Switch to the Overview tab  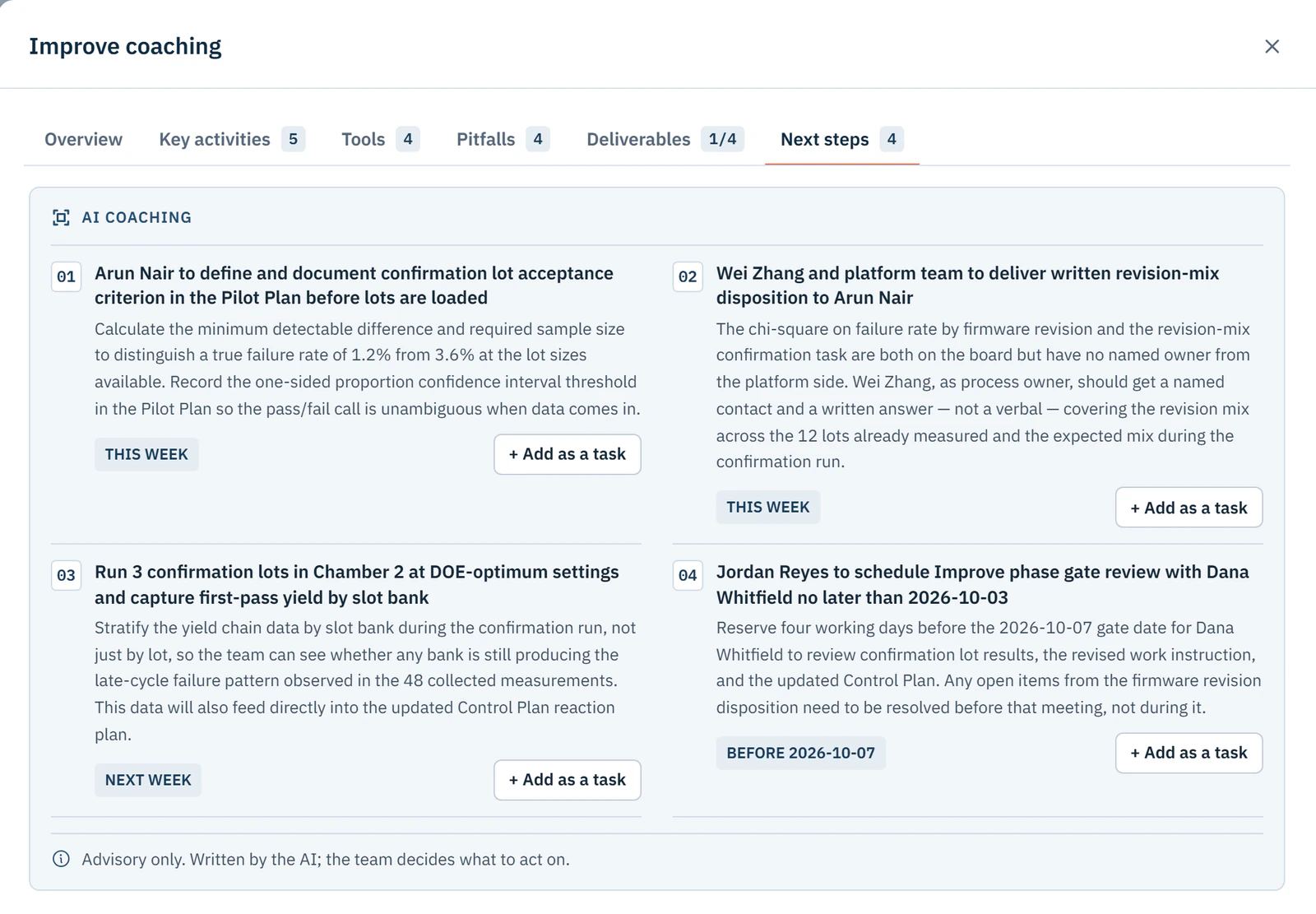[83, 139]
